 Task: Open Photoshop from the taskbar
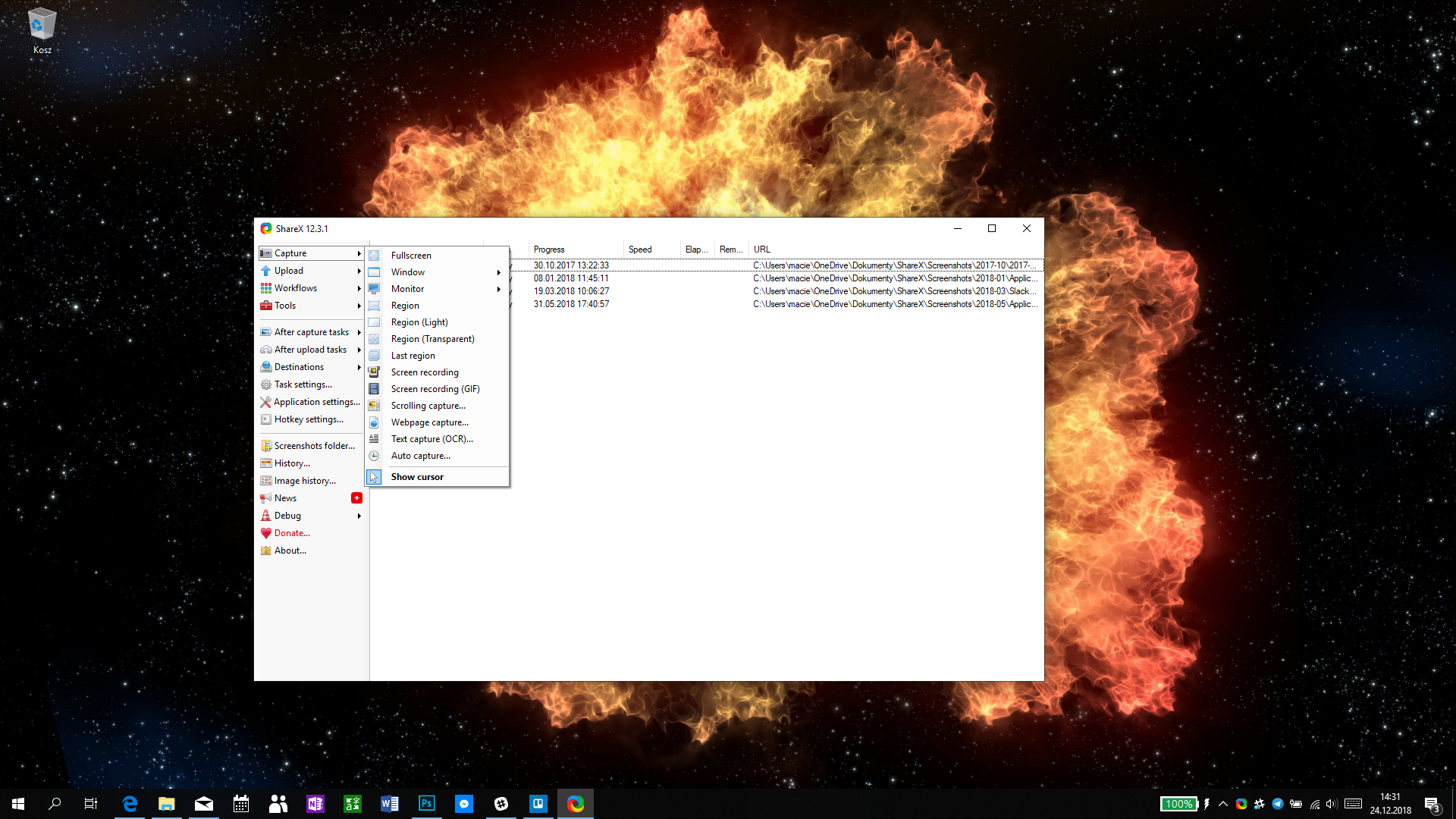tap(427, 804)
